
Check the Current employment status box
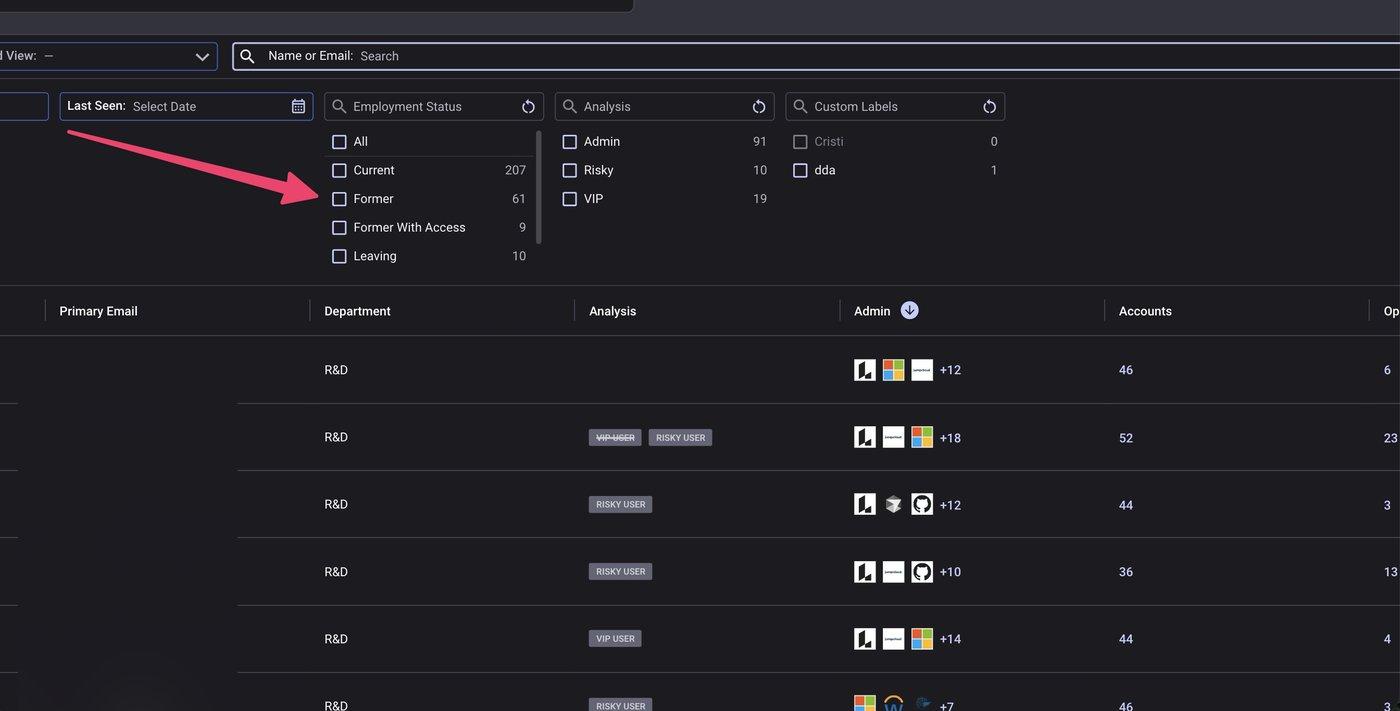pos(339,170)
